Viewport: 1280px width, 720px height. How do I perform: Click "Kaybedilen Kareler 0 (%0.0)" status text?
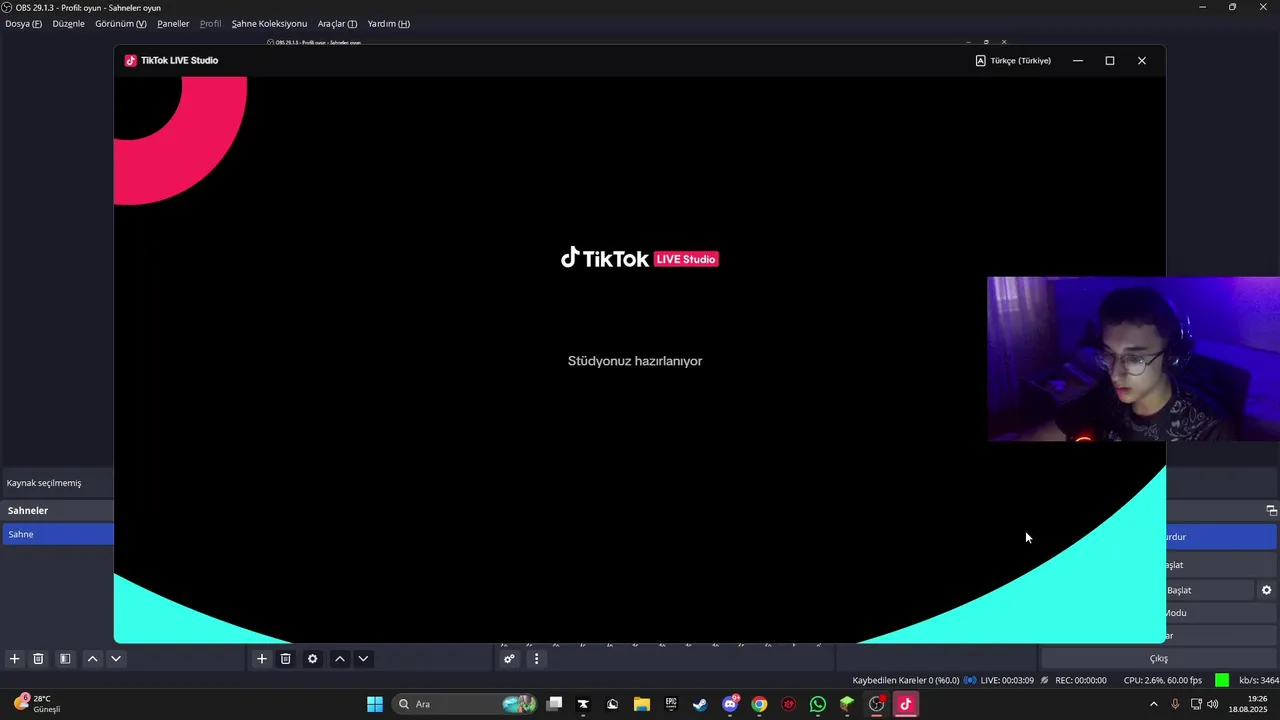906,681
